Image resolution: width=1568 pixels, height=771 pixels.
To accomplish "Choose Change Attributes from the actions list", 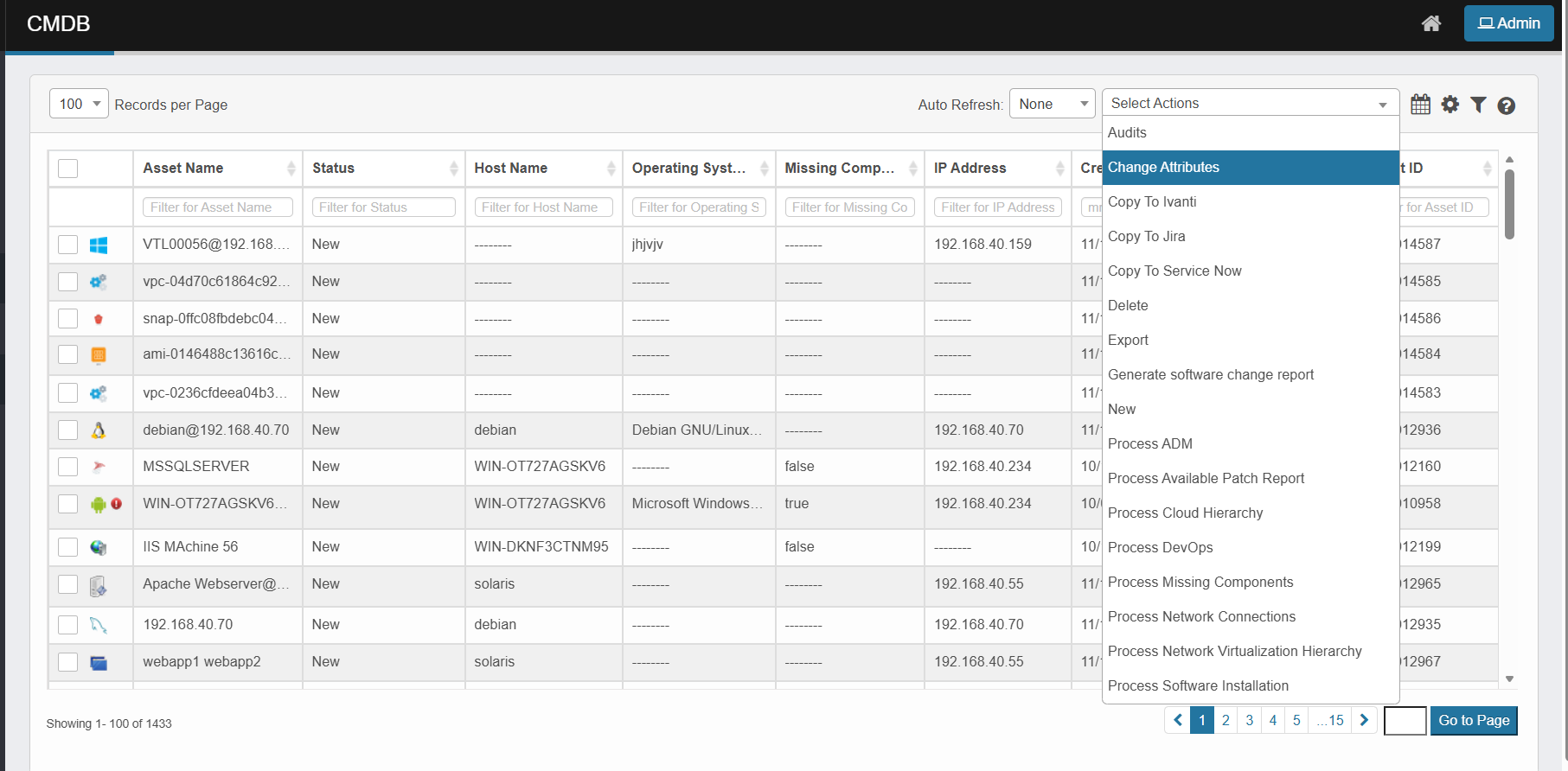I will click(1163, 168).
